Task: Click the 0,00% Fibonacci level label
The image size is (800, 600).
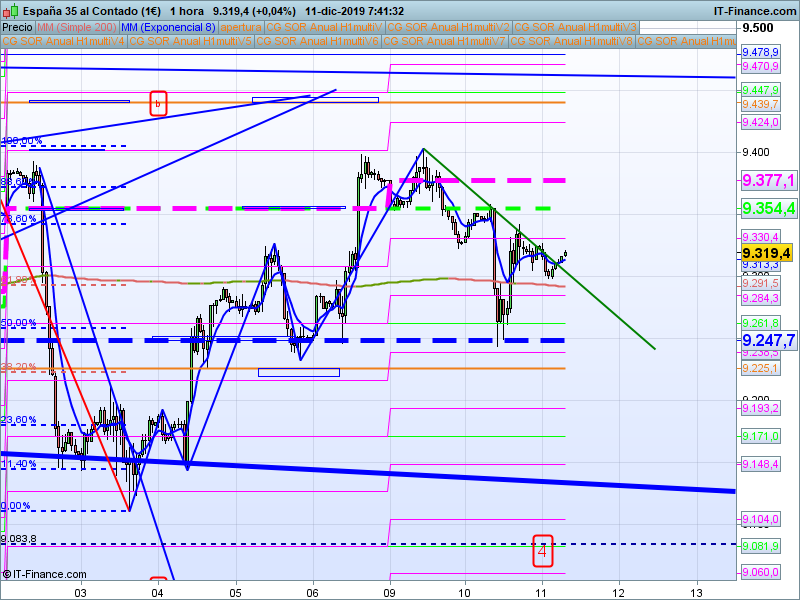Action: [16, 506]
